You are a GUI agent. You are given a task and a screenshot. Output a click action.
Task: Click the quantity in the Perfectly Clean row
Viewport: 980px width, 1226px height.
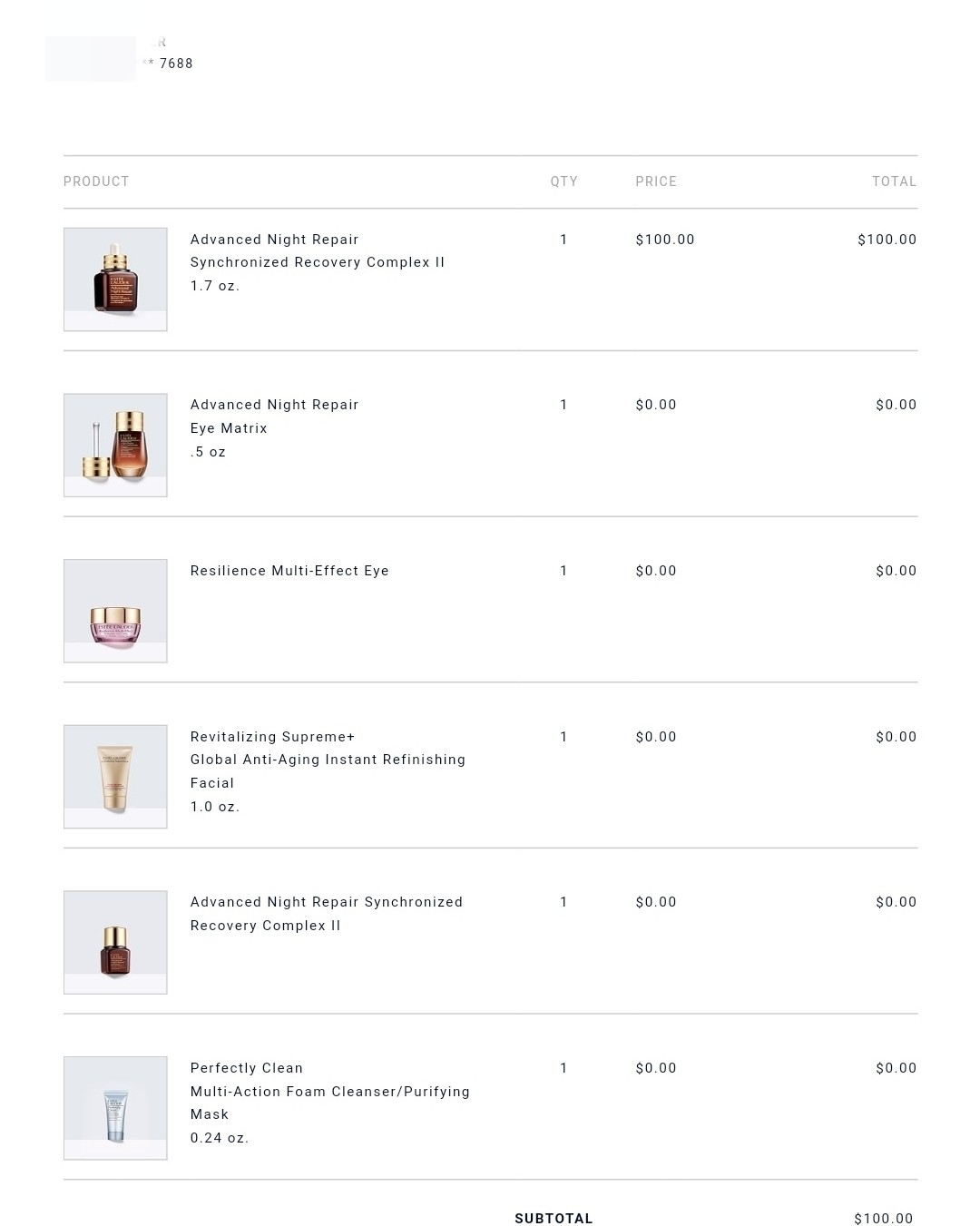tap(563, 1068)
